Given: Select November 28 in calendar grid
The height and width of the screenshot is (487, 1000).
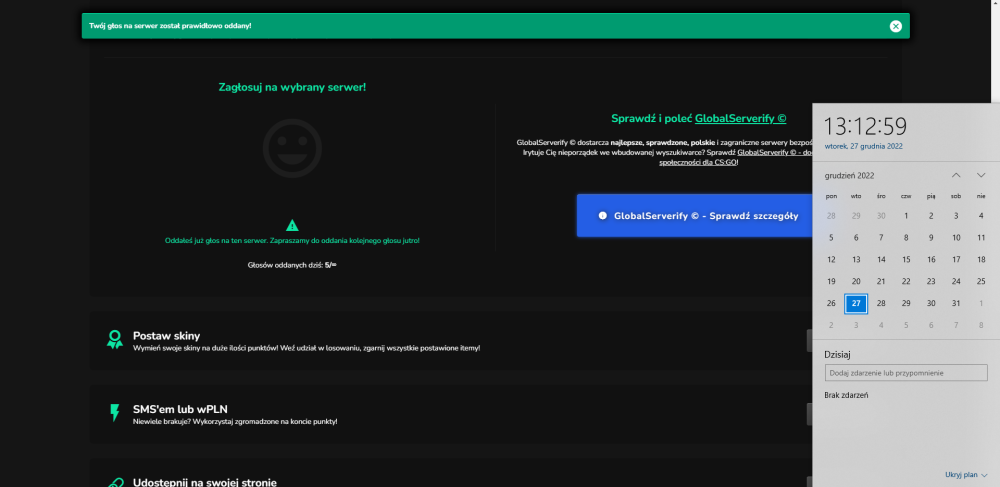Looking at the screenshot, I should tap(831, 216).
